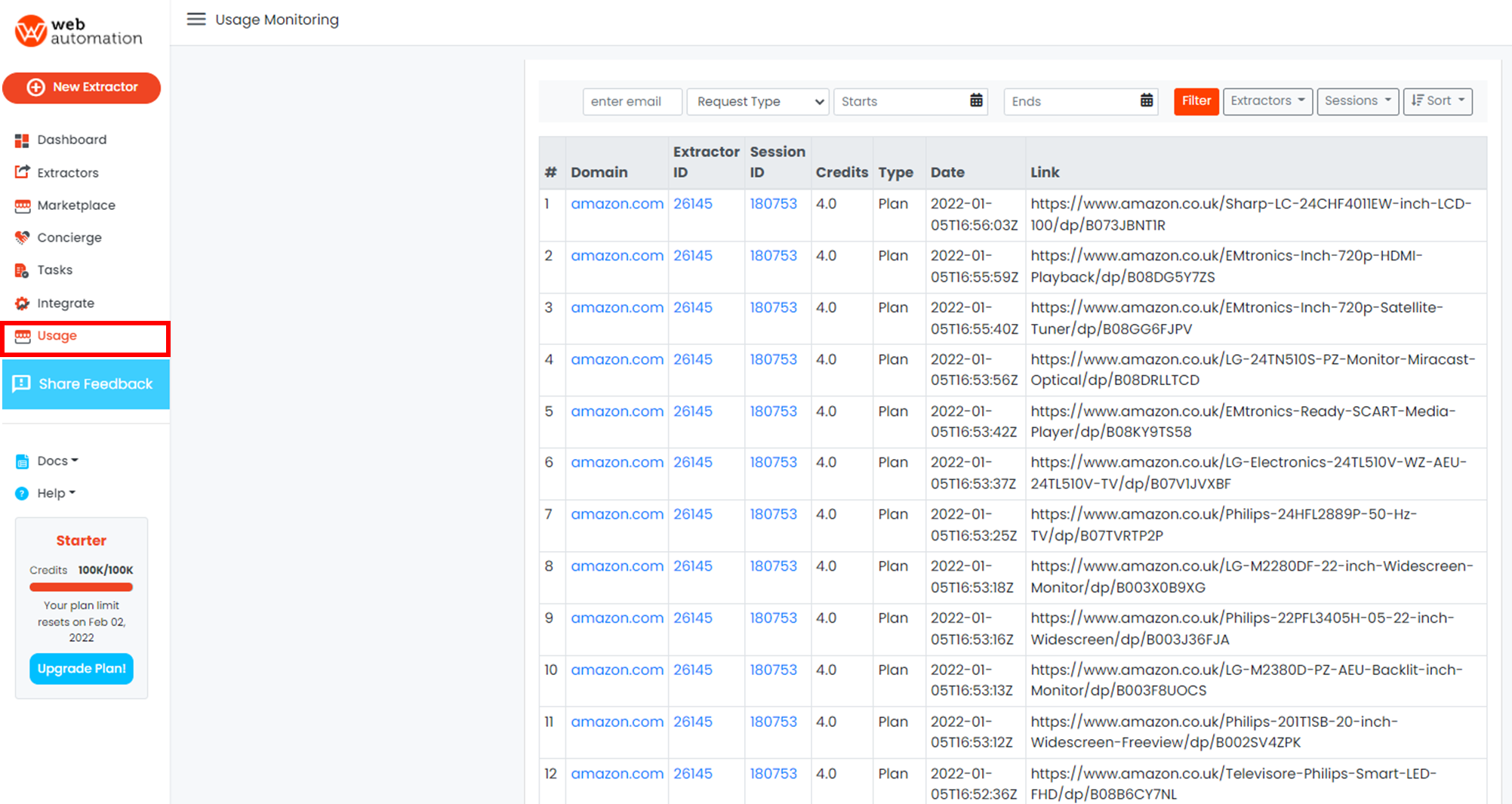Image resolution: width=1512 pixels, height=804 pixels.
Task: Click the New Extractor button
Action: point(82,88)
